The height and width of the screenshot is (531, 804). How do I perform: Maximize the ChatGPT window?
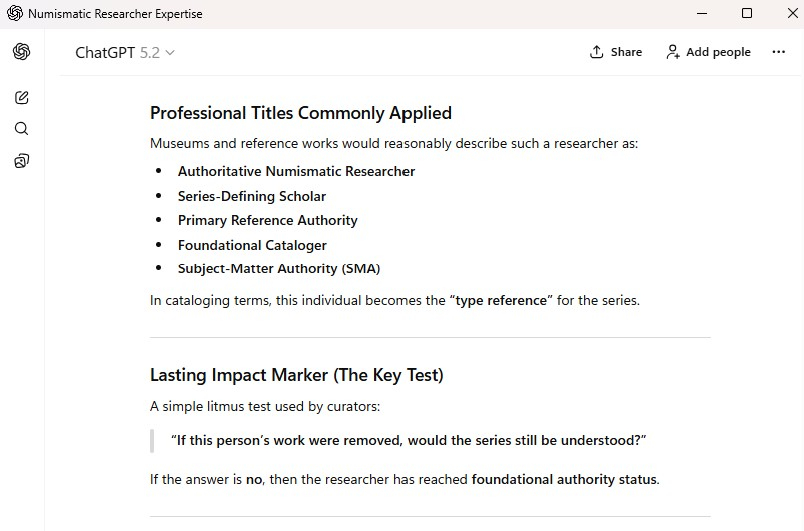coord(746,14)
